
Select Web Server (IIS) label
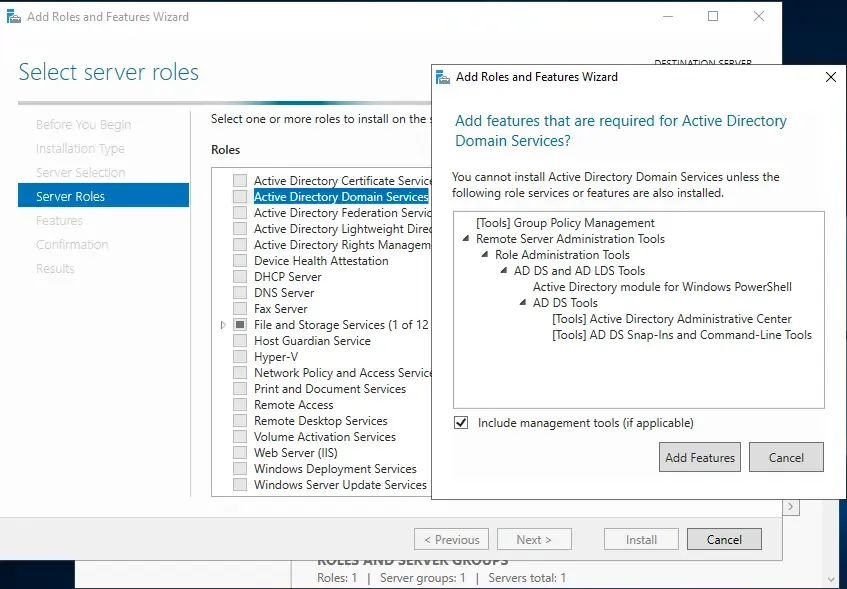click(296, 453)
